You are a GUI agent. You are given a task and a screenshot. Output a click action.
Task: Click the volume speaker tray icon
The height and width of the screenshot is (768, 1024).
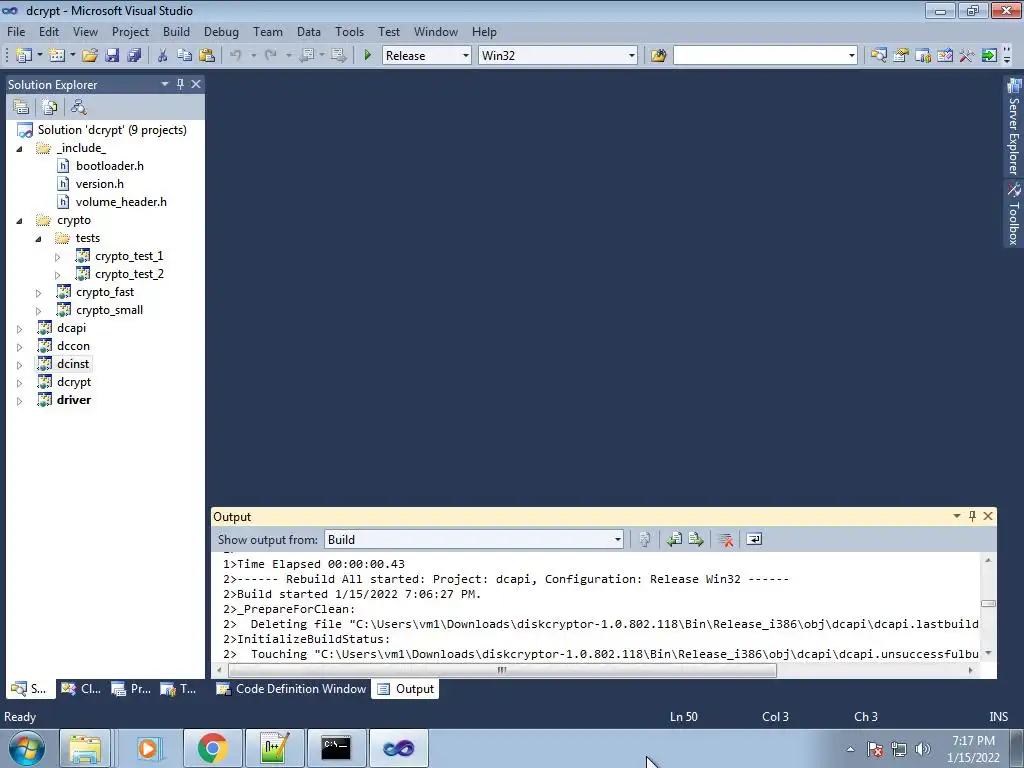click(x=922, y=749)
